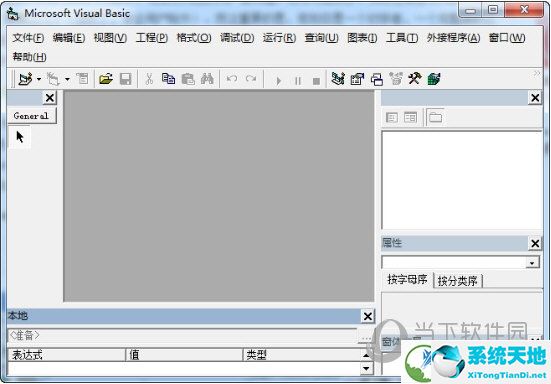Open the 窗口(W) menu
Viewport: 551px width, 384px height.
(507, 38)
